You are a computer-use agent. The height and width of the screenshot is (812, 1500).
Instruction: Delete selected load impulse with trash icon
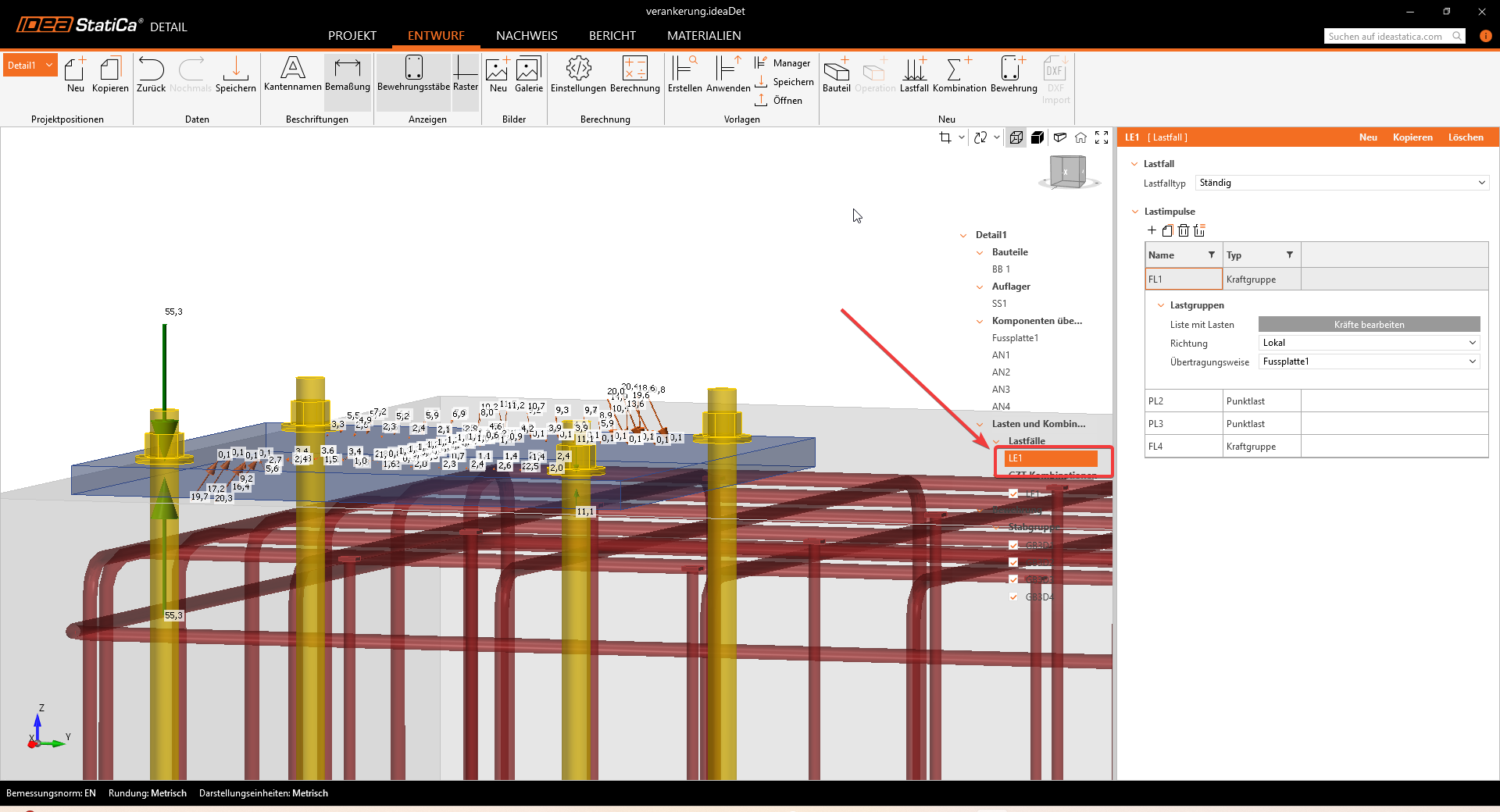1184,230
